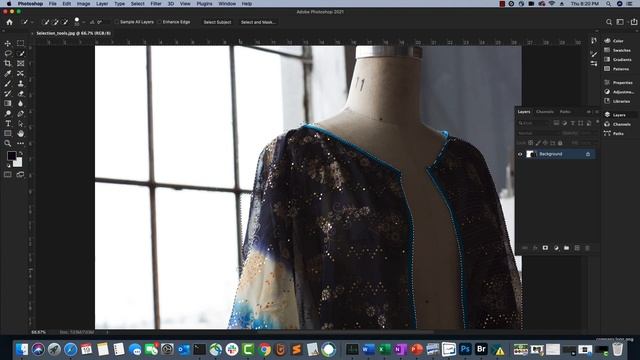This screenshot has height=360, width=640.
Task: Select the Rectangle shape tool
Action: [x=8, y=133]
